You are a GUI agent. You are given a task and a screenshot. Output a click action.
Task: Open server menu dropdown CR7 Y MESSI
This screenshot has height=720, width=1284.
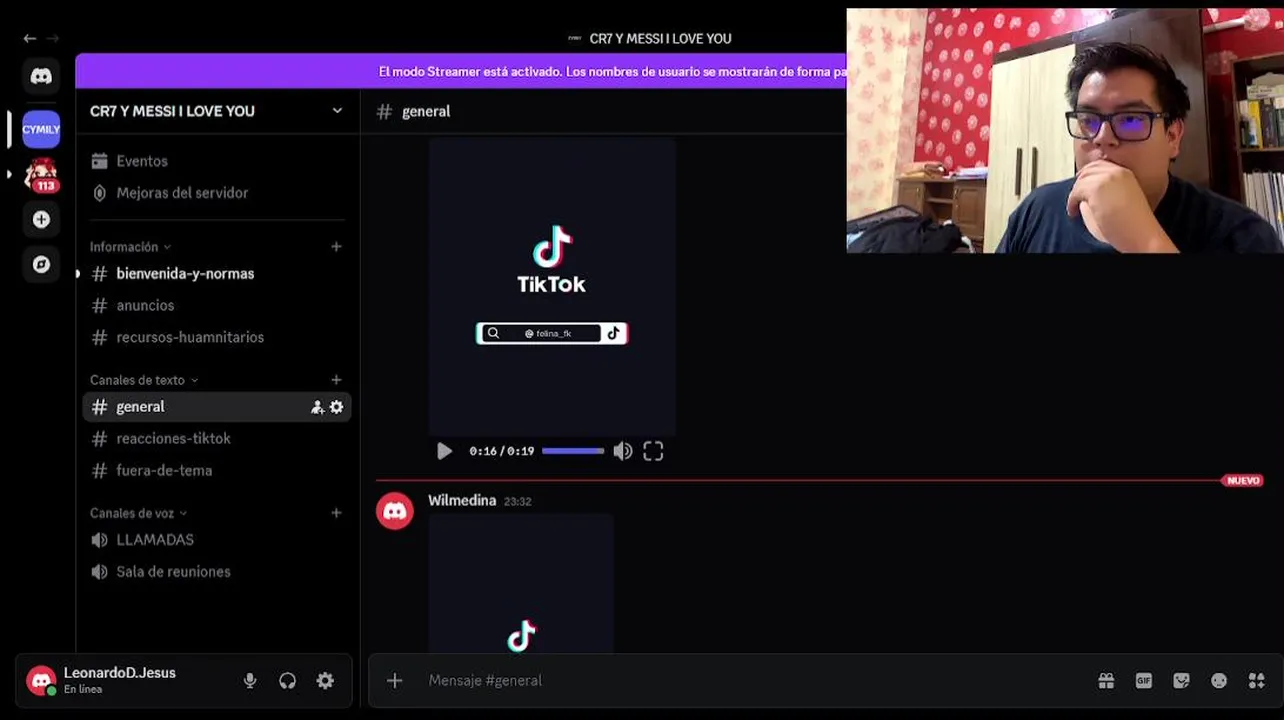point(216,111)
